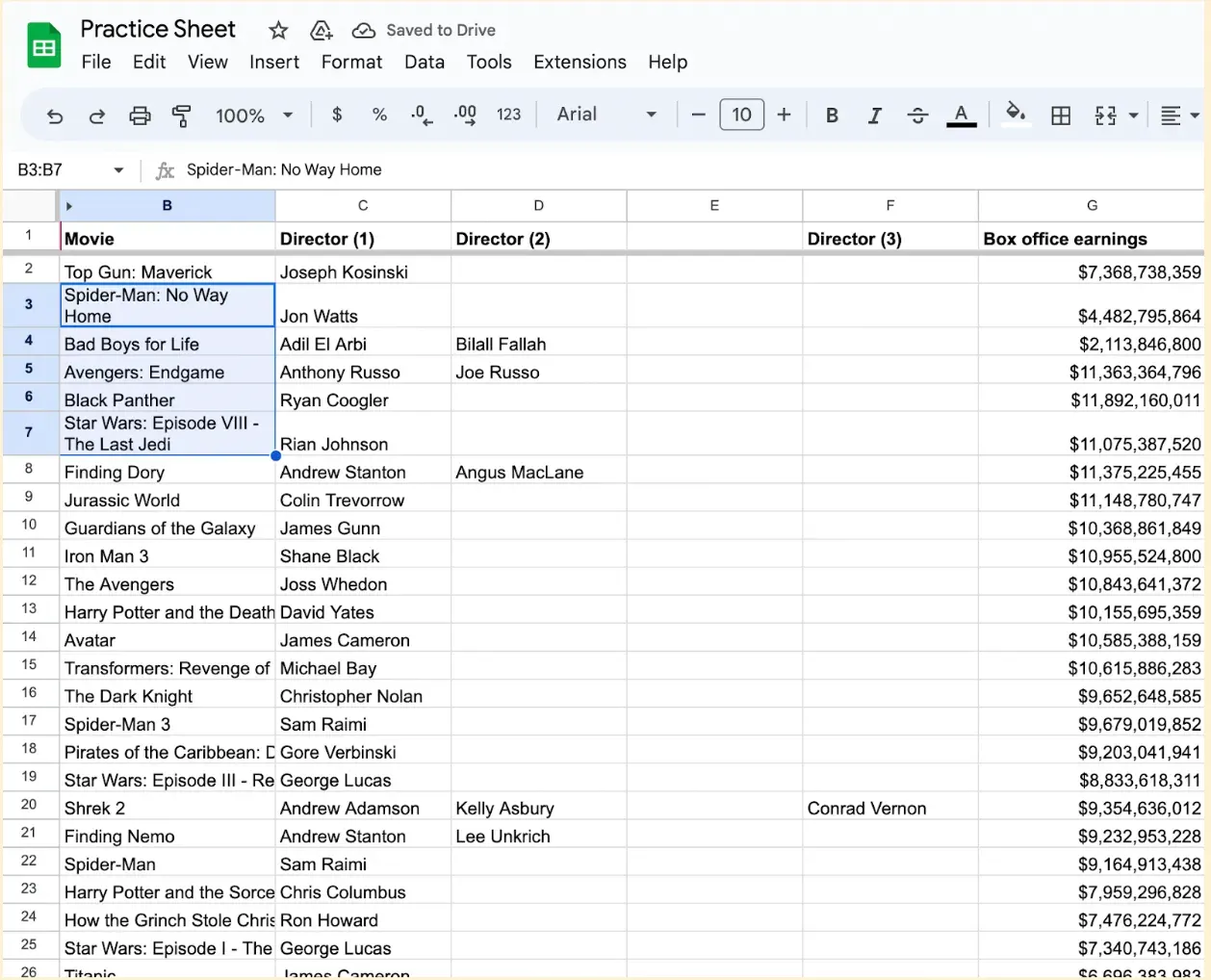Open the Edit menu

[x=149, y=63]
